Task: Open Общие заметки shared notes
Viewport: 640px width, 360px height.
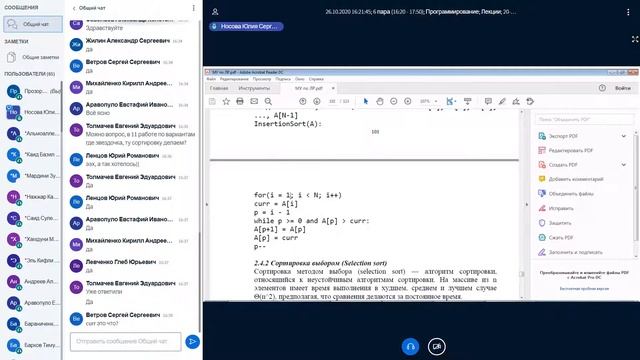Action: [33, 58]
